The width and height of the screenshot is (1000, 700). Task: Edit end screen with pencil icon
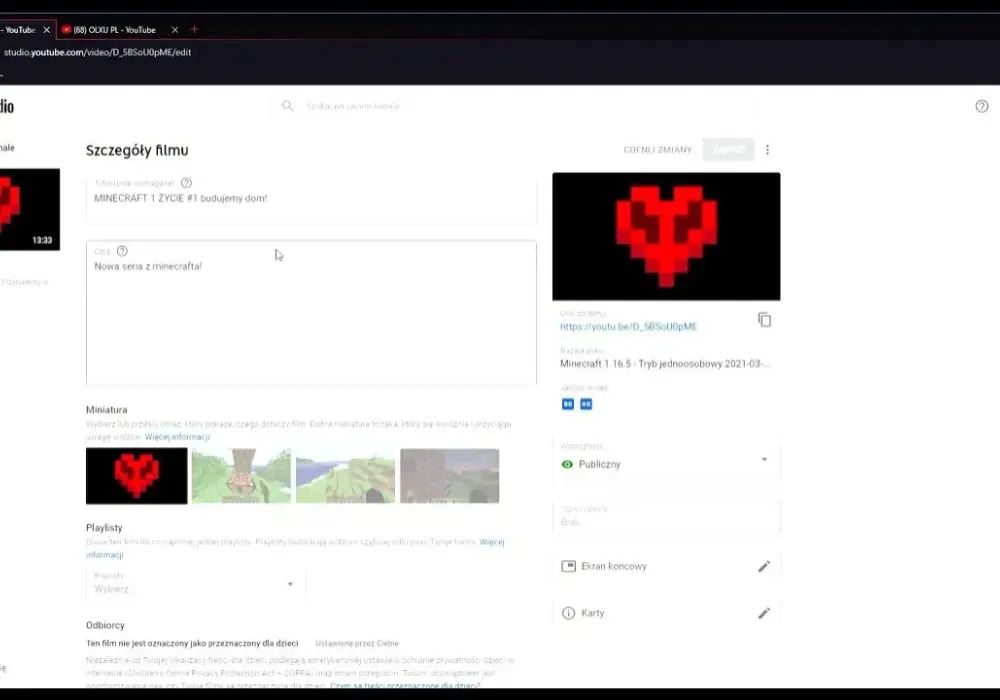(764, 566)
